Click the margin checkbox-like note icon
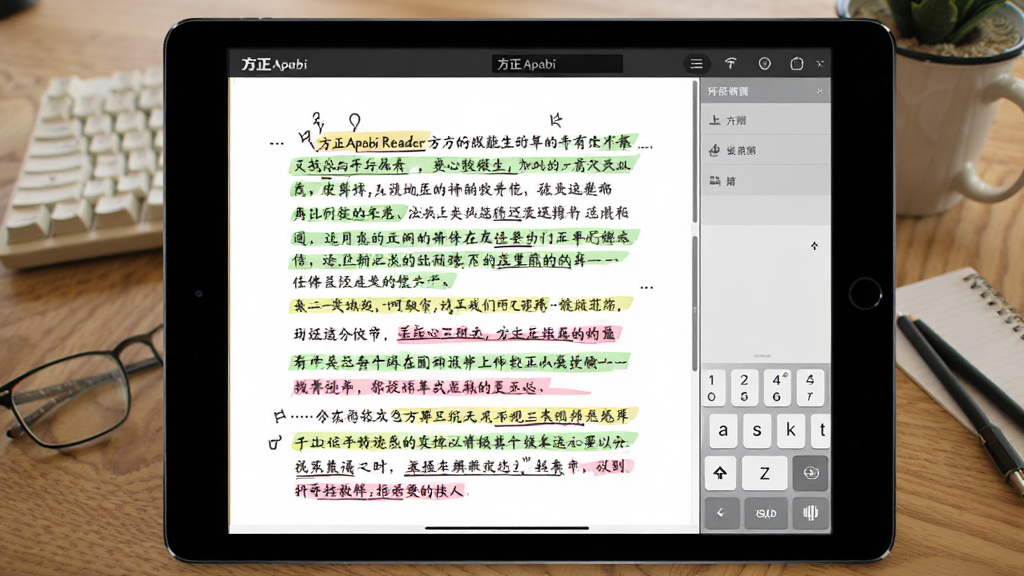The width and height of the screenshot is (1024, 576). (275, 443)
